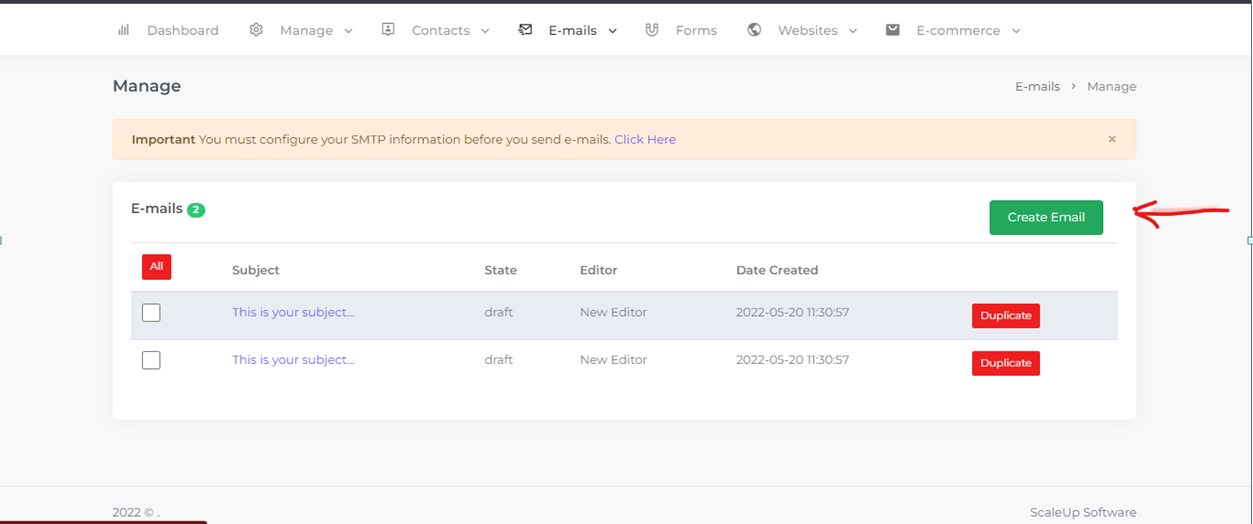Follow the Click Here SMTP link
The height and width of the screenshot is (524, 1253).
pos(645,139)
